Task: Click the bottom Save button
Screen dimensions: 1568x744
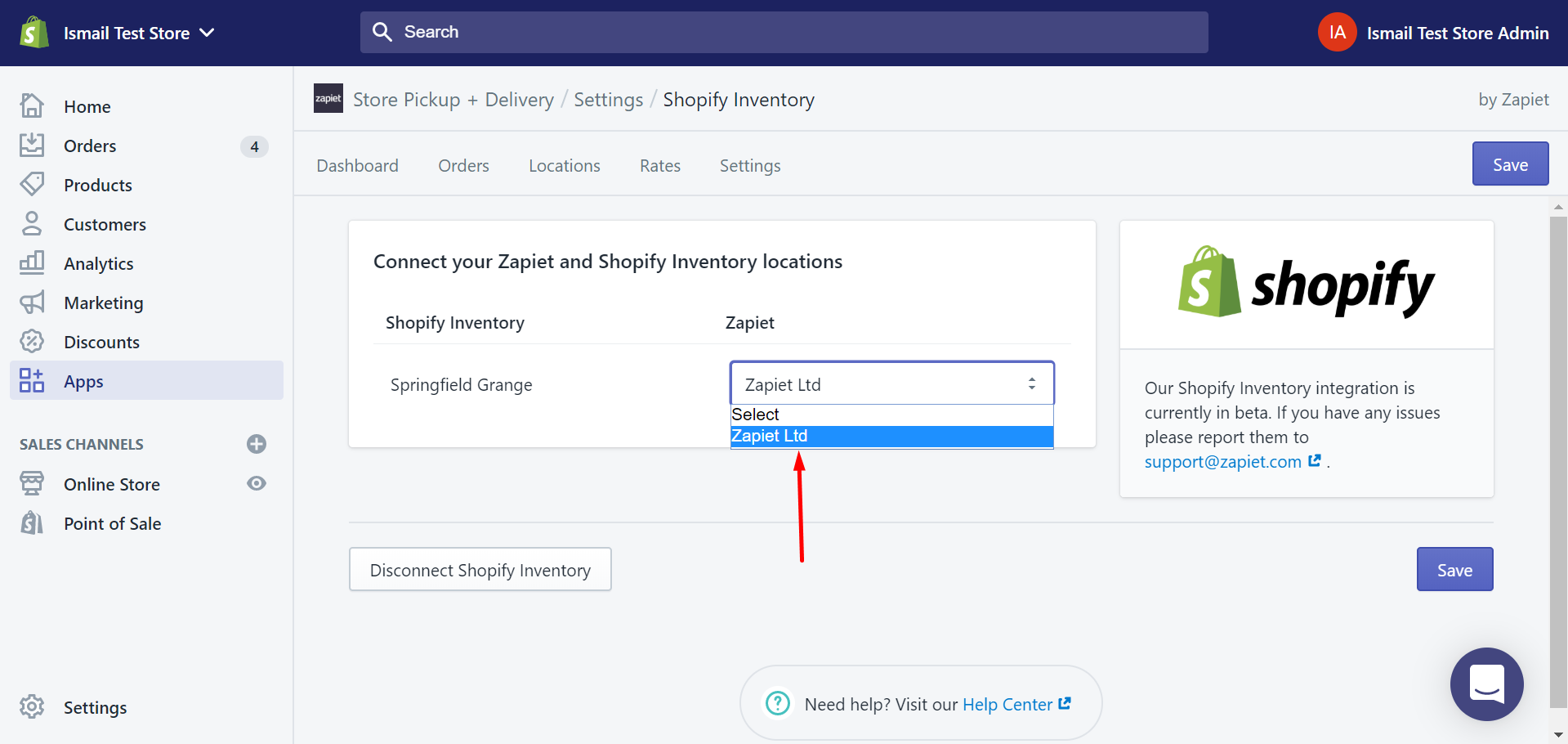Action: 1454,569
